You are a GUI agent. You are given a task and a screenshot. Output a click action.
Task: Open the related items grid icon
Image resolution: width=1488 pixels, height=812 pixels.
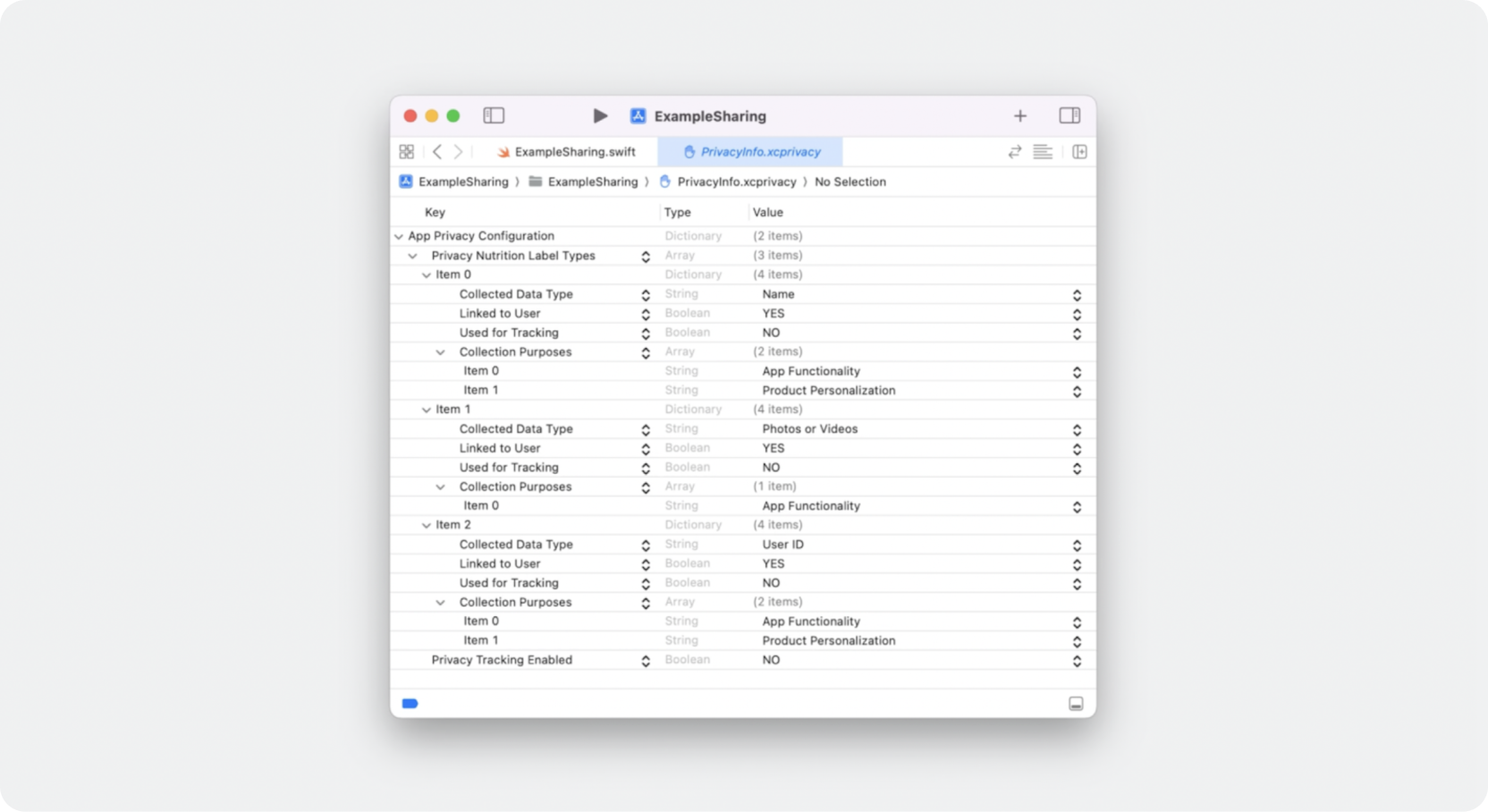(x=407, y=152)
